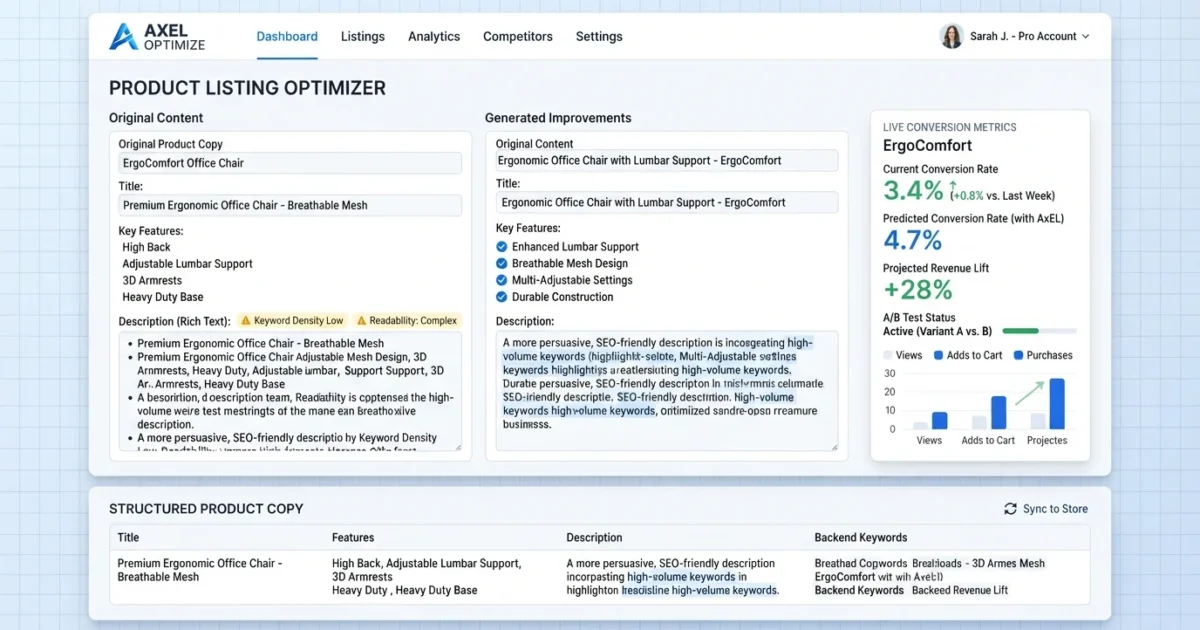1200x630 pixels.
Task: Click the 3.4% current conversion rate
Action: click(x=913, y=191)
